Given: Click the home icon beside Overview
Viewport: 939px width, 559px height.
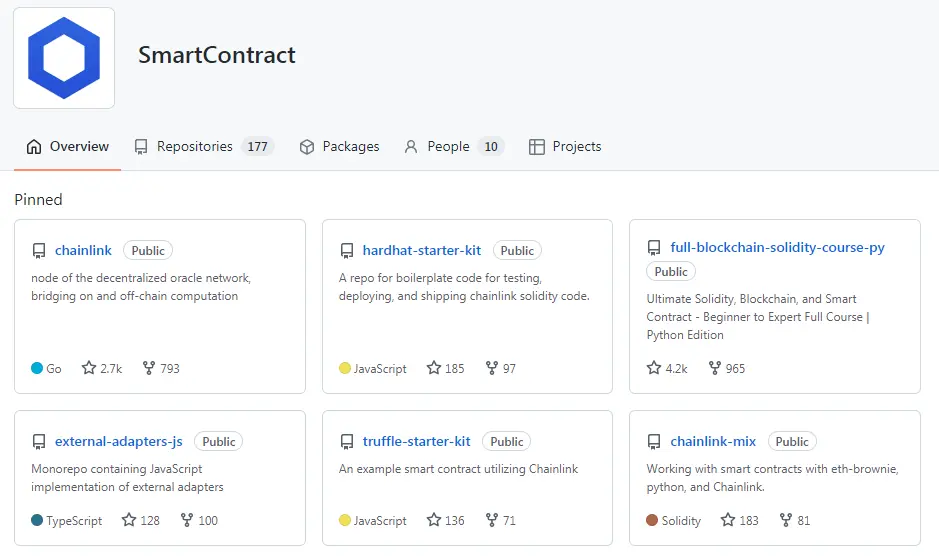Looking at the screenshot, I should pos(34,147).
